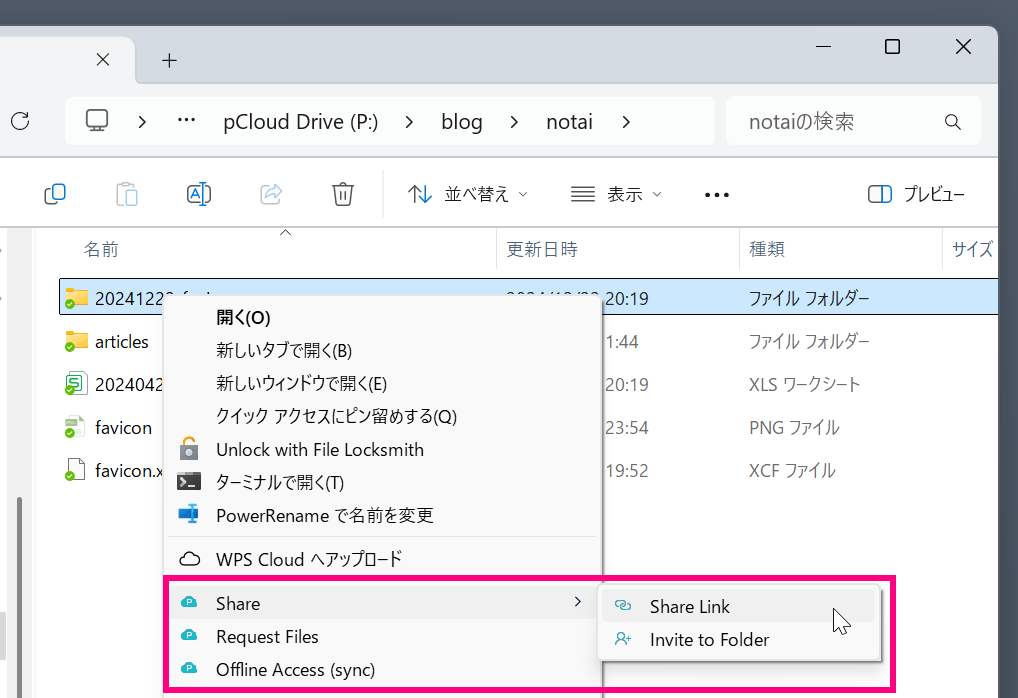This screenshot has height=698, width=1018.
Task: Open the 表示 view dropdown
Action: click(x=616, y=194)
